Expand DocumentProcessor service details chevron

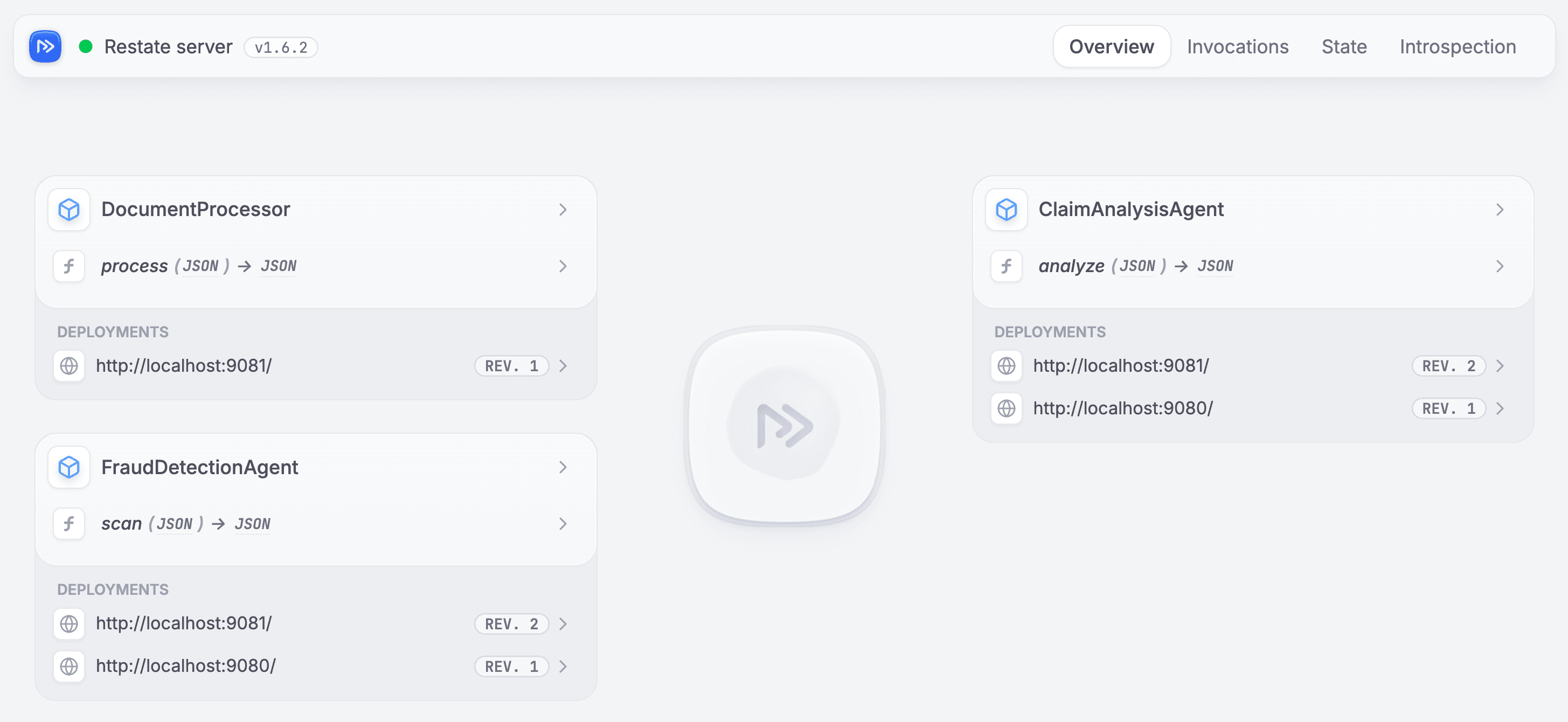tap(563, 210)
